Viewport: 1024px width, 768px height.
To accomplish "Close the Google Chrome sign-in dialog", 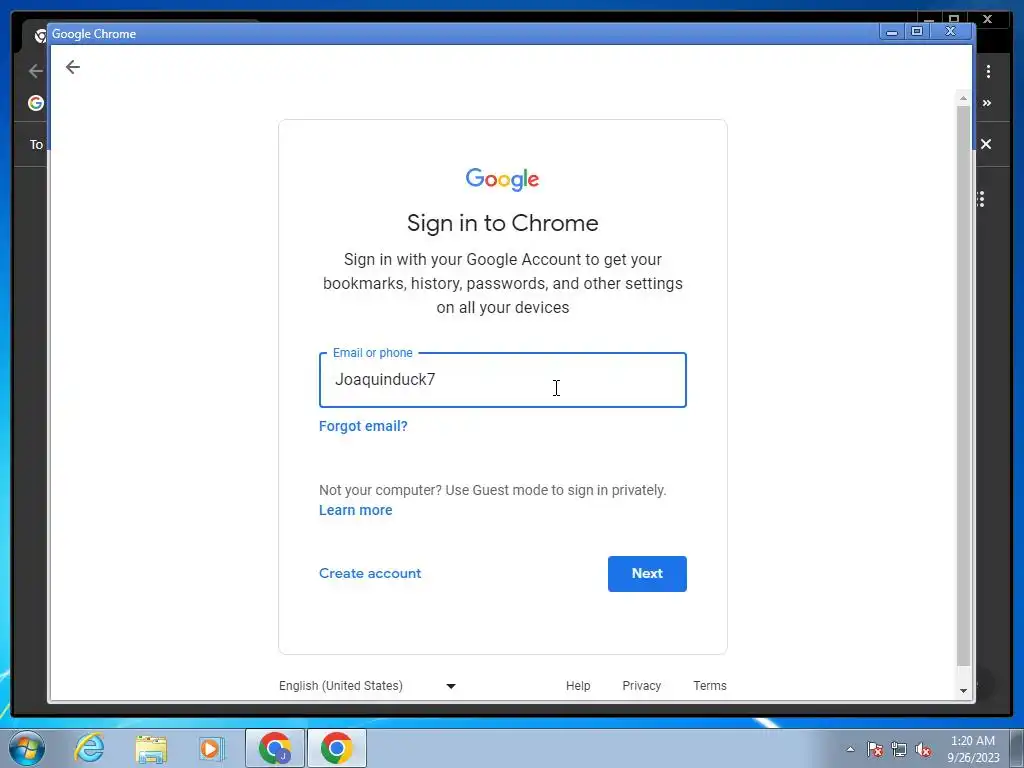I will 951,31.
